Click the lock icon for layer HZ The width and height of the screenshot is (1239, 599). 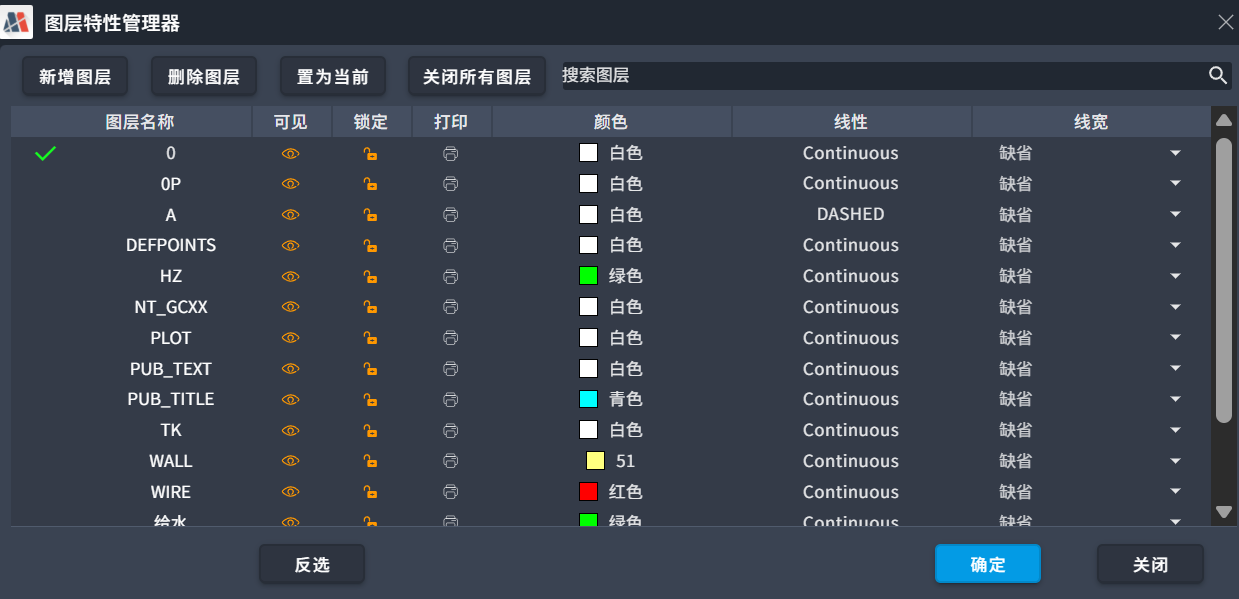[x=370, y=276]
